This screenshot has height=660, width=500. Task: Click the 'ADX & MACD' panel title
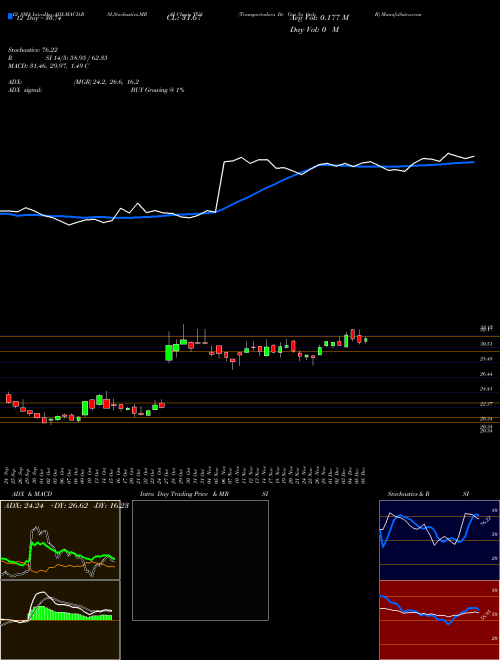pos(32,494)
